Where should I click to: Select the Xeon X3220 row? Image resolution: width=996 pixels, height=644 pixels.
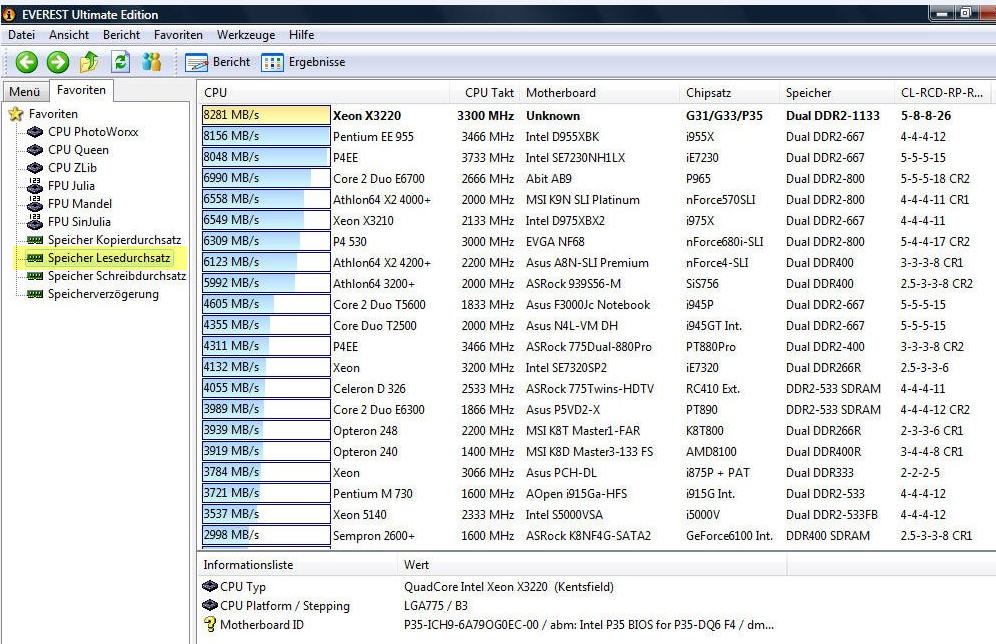[597, 116]
